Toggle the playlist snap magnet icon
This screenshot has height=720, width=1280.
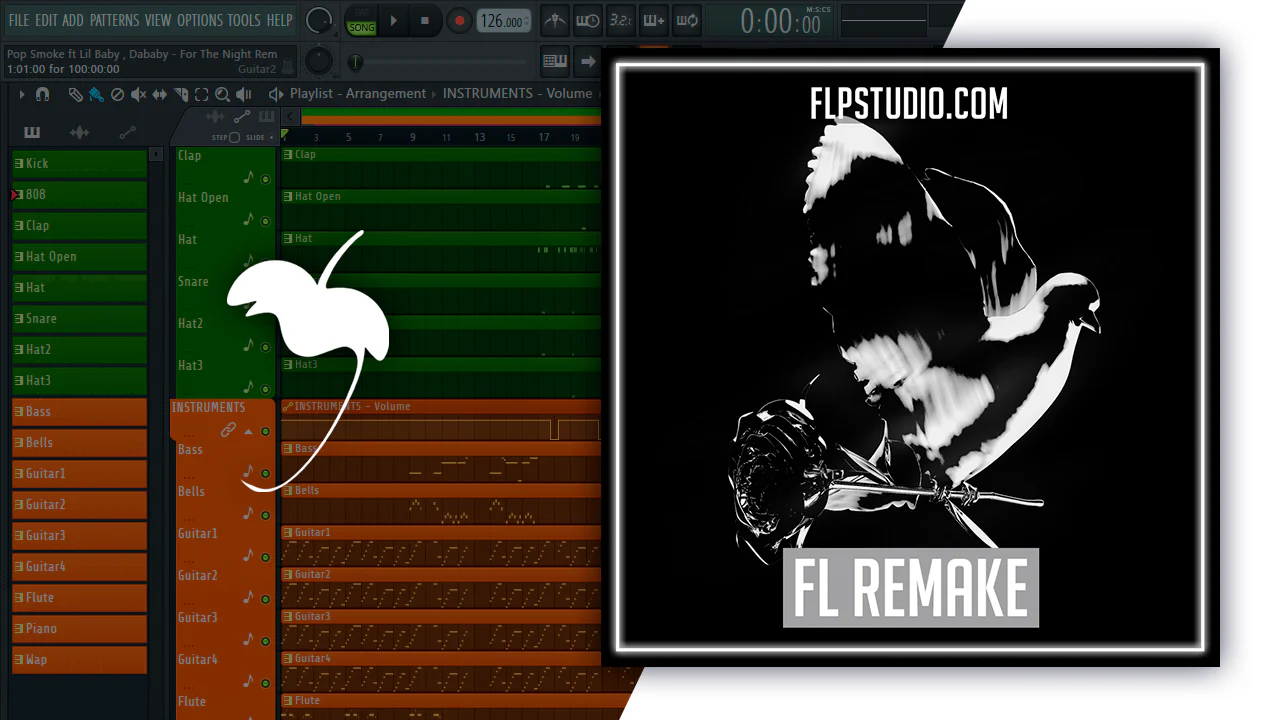(42, 94)
